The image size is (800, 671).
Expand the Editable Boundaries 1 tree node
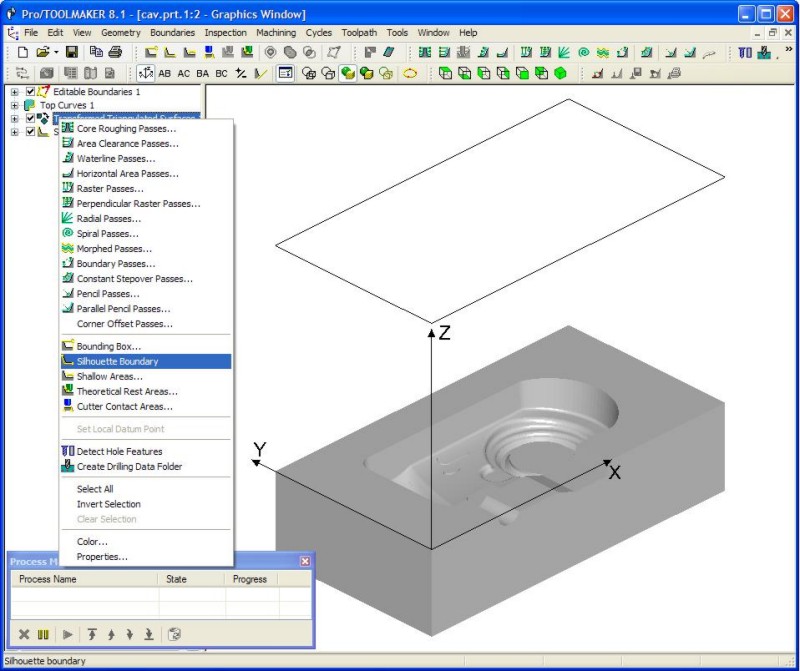[x=15, y=92]
